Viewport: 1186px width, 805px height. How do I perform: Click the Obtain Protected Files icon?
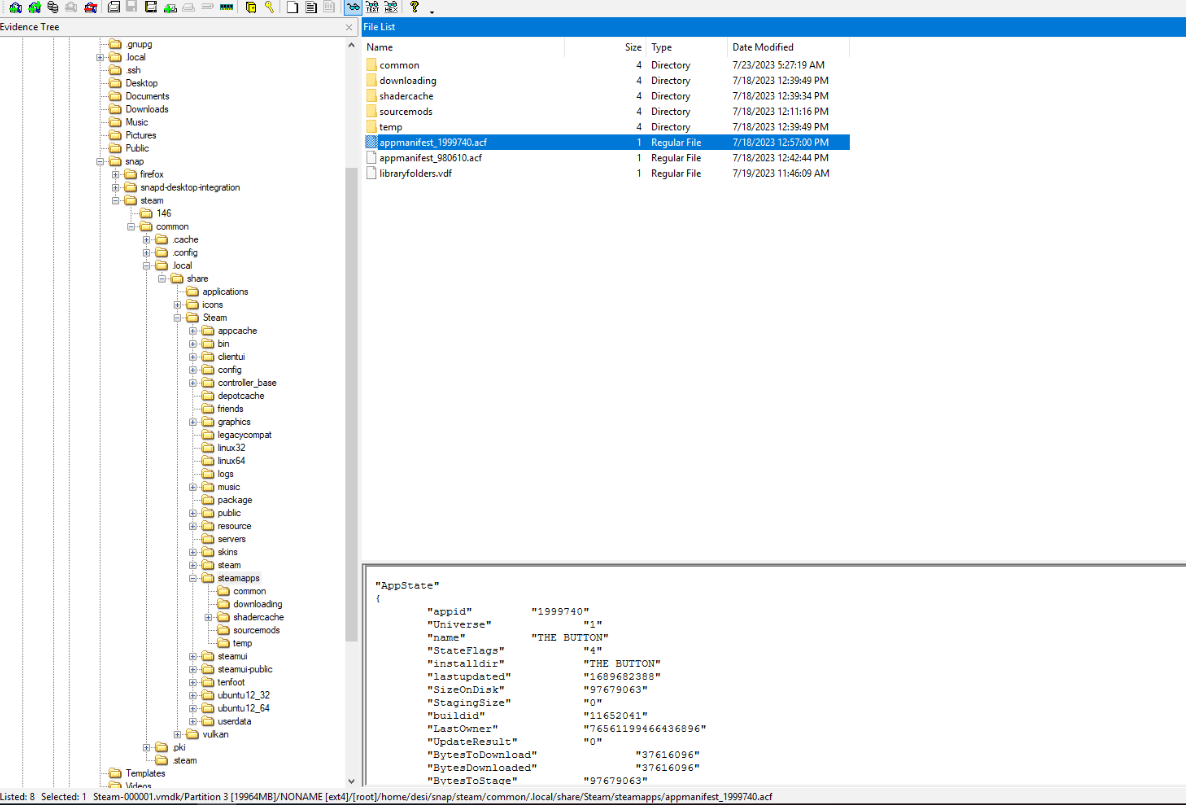(x=250, y=8)
